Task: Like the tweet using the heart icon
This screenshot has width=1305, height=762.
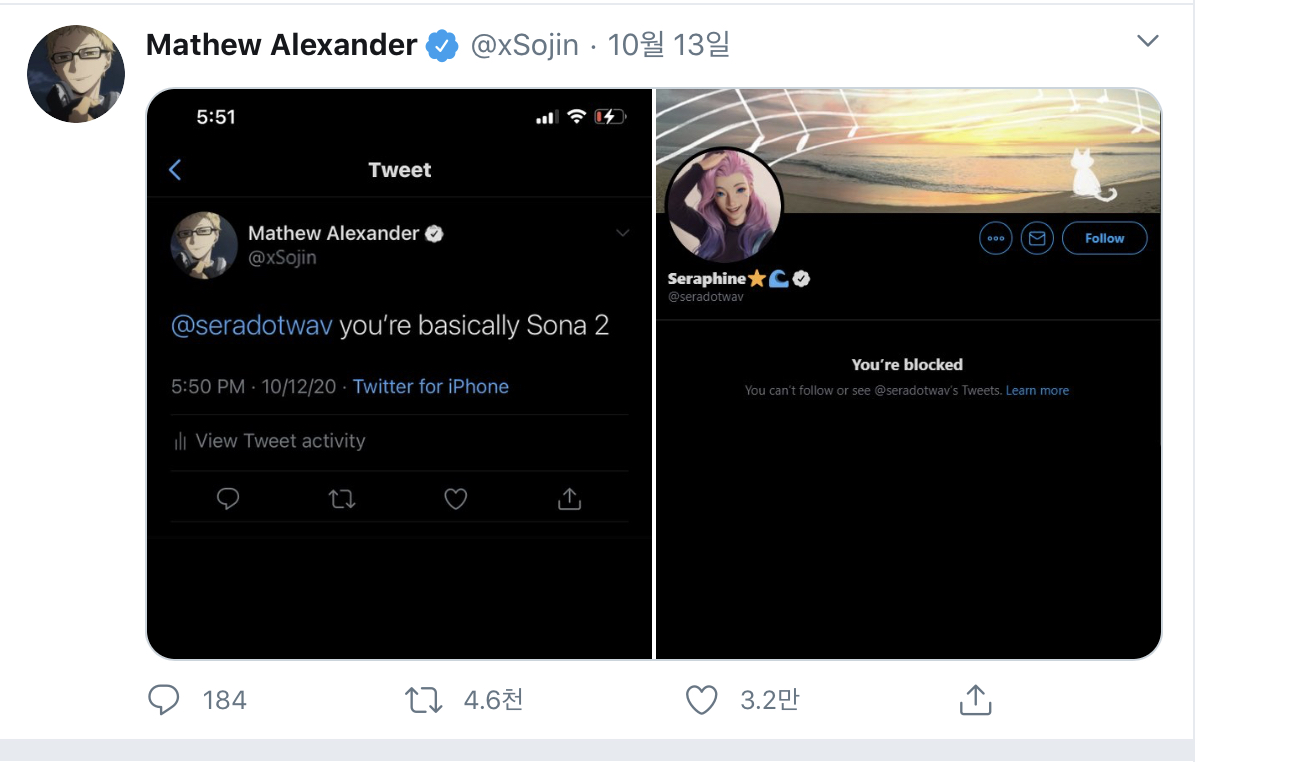Action: (702, 700)
